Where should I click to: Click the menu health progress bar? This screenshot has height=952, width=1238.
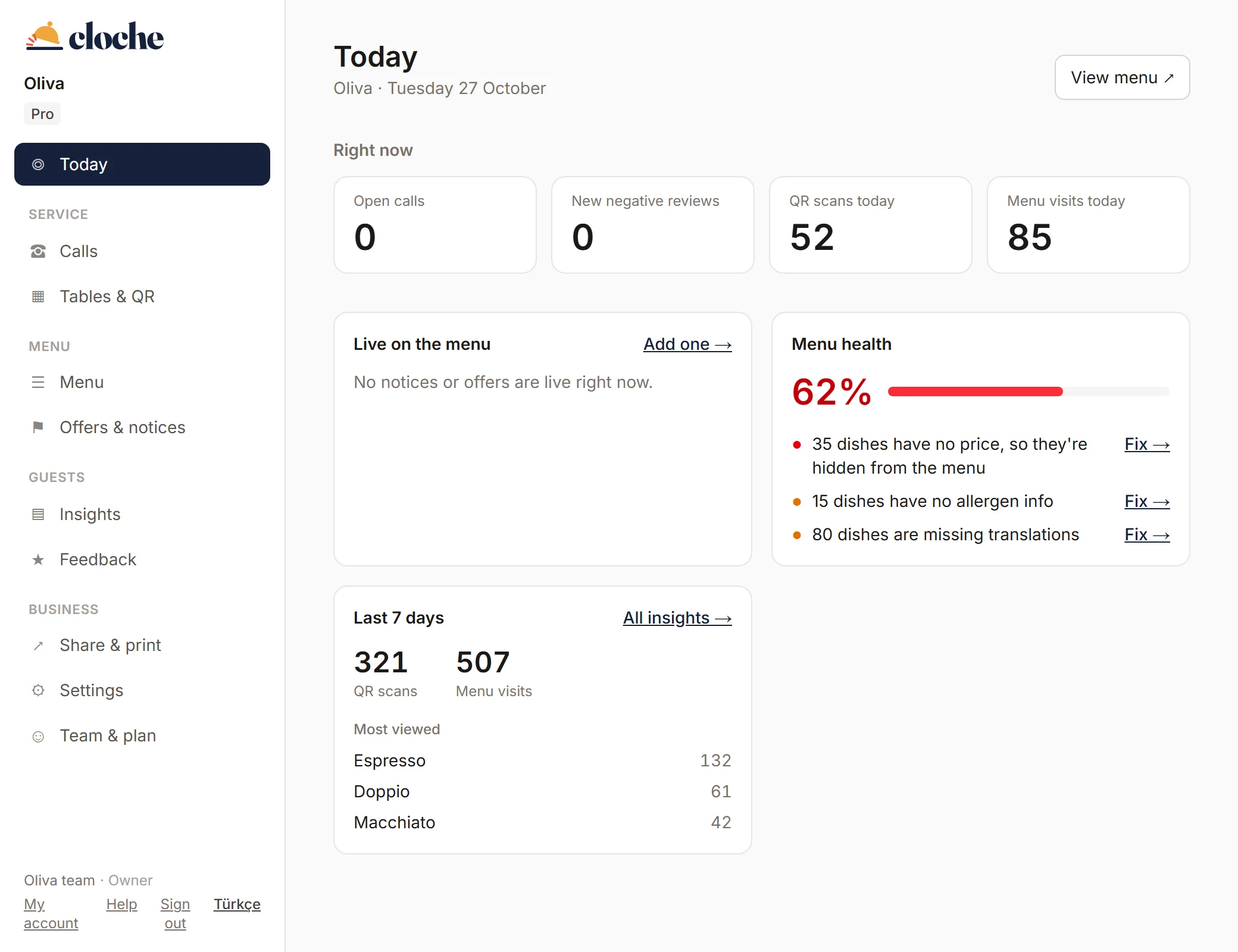[1028, 392]
